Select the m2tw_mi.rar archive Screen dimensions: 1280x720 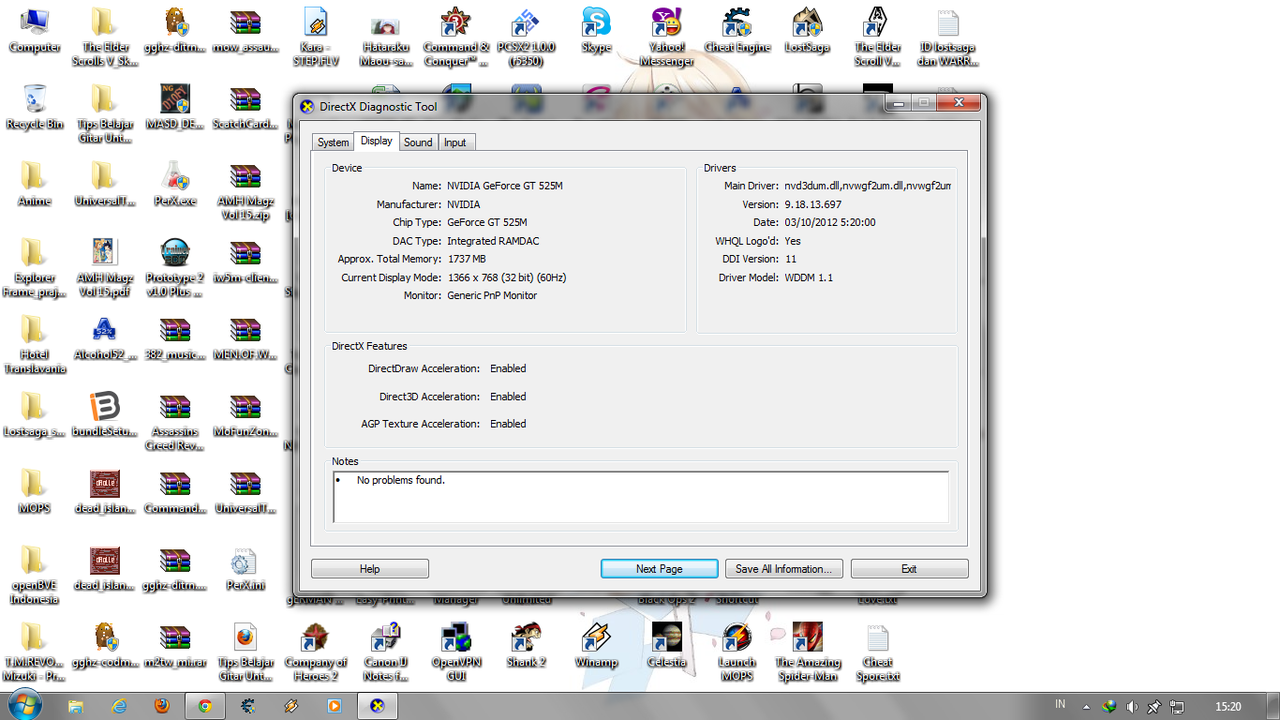175,645
